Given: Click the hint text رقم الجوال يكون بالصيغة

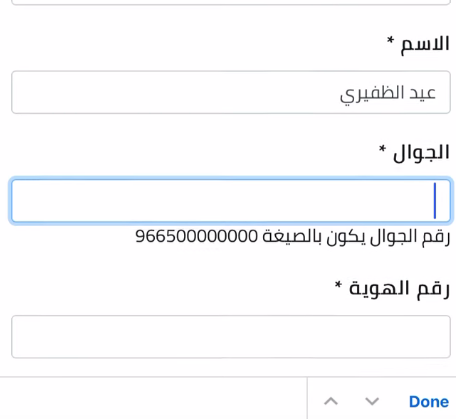Looking at the screenshot, I should click(356, 237).
